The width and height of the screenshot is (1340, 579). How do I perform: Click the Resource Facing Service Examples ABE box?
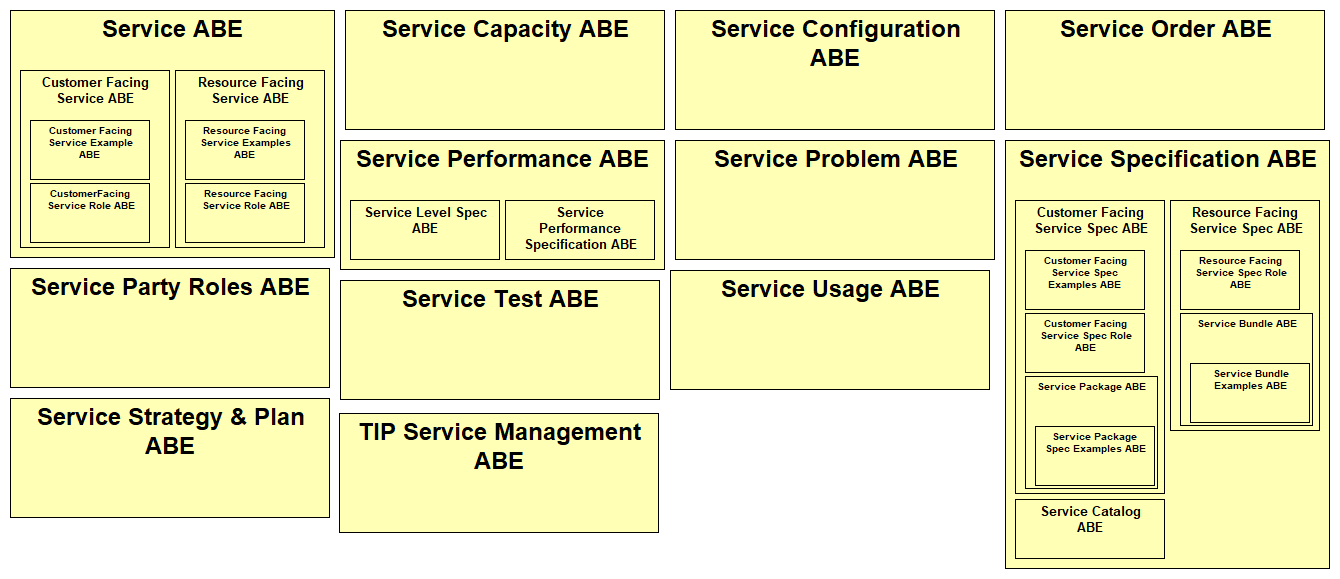[245, 150]
